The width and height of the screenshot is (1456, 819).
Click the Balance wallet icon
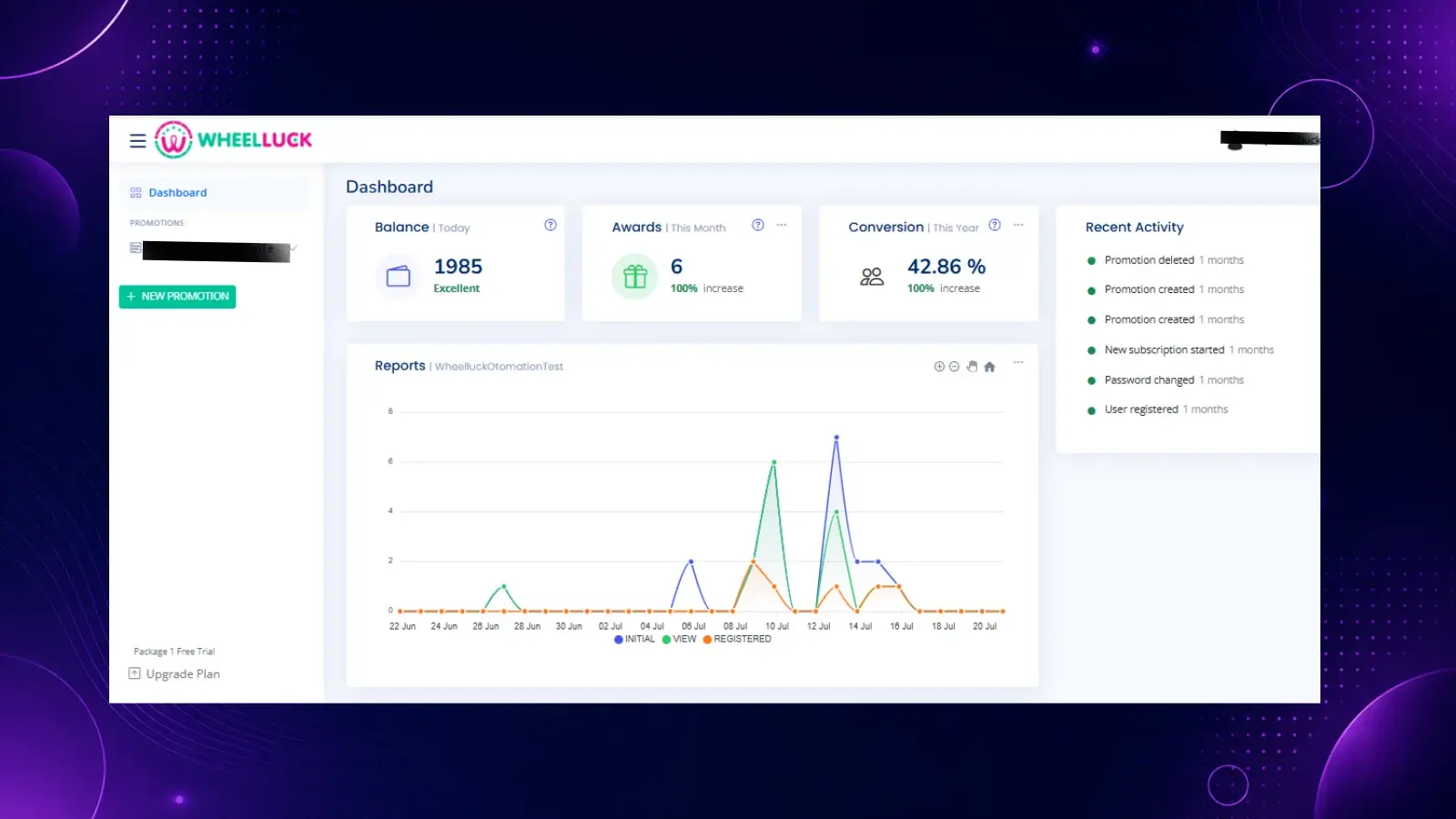tap(399, 276)
